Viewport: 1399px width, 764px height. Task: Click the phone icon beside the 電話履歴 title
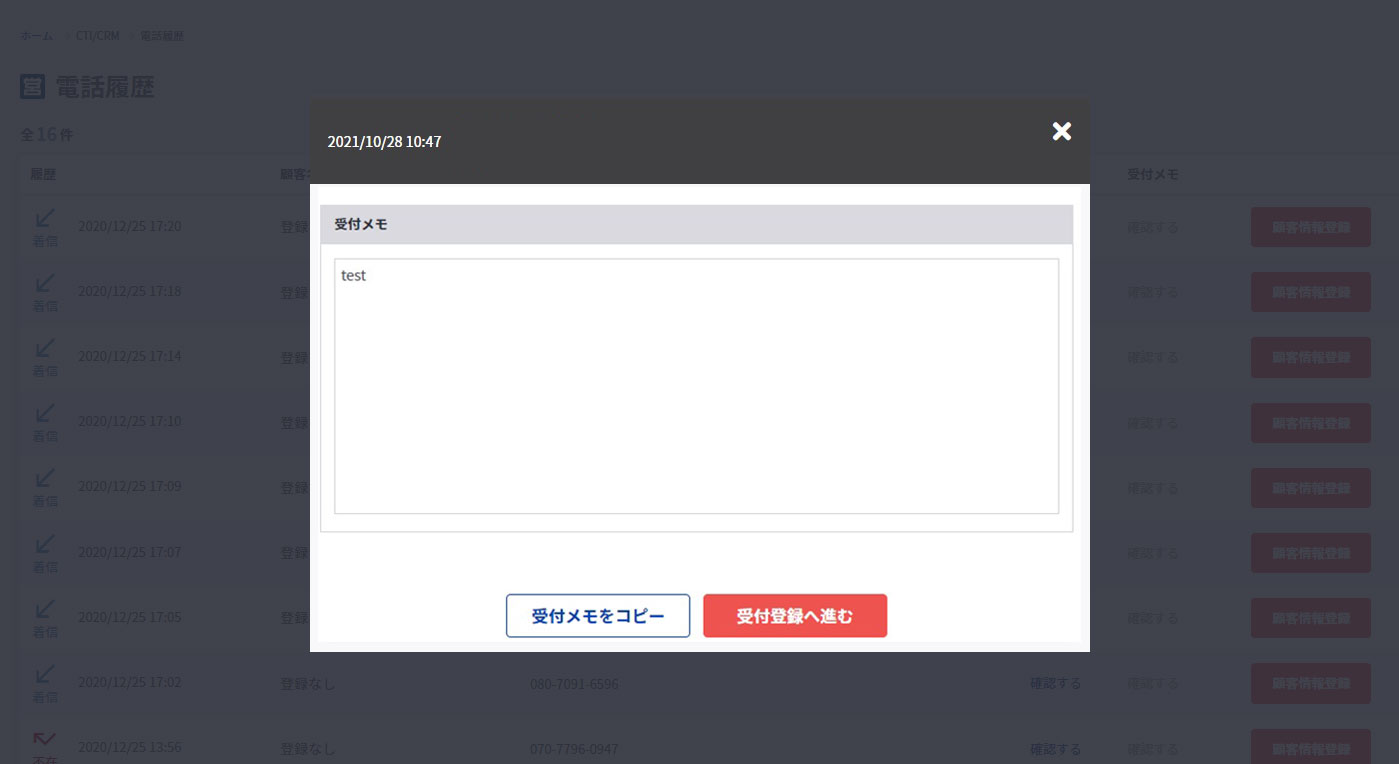tap(33, 87)
